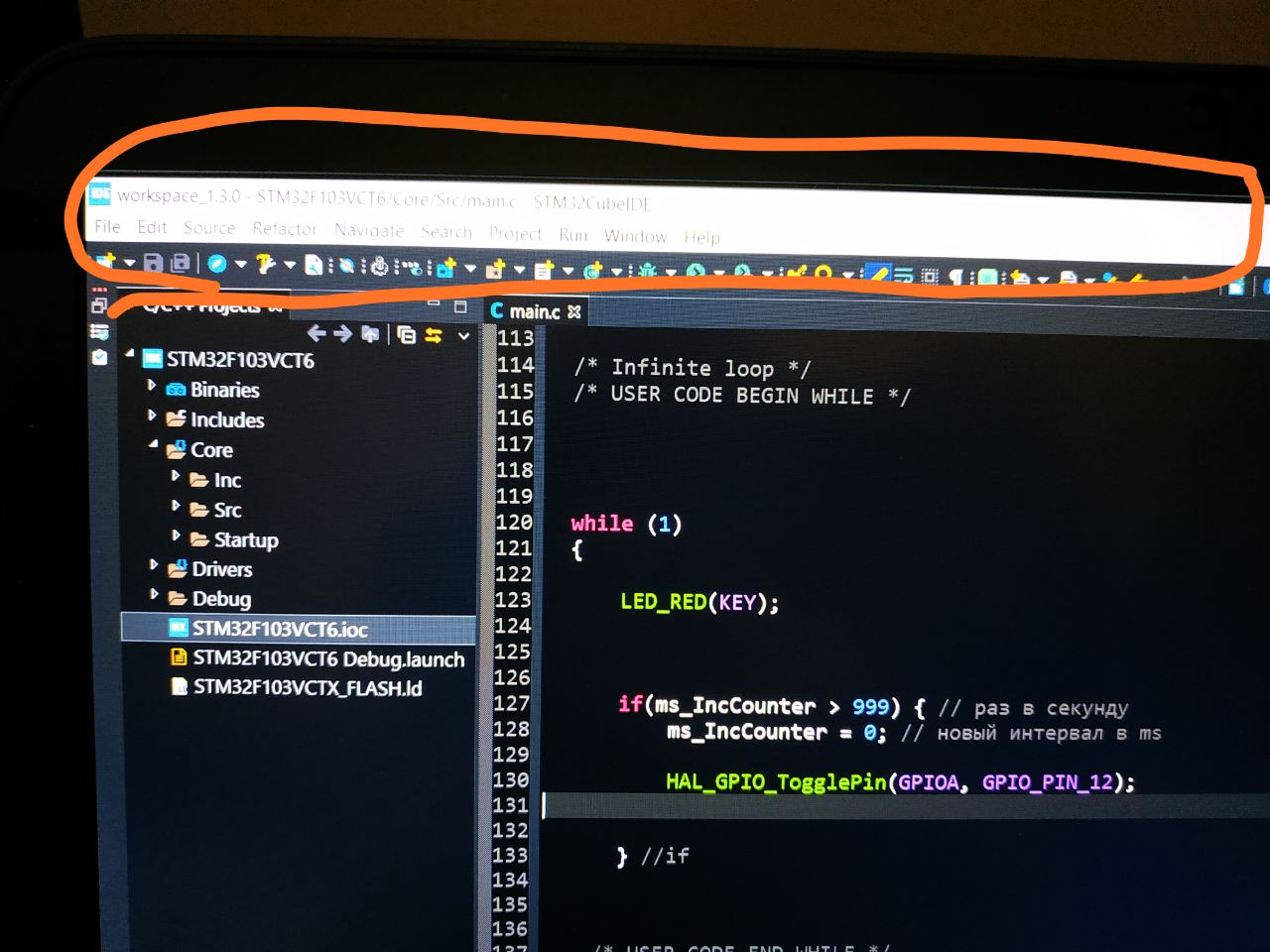Viewport: 1270px width, 952px height.
Task: Maximize the Project Explorer panel
Action: [460, 306]
